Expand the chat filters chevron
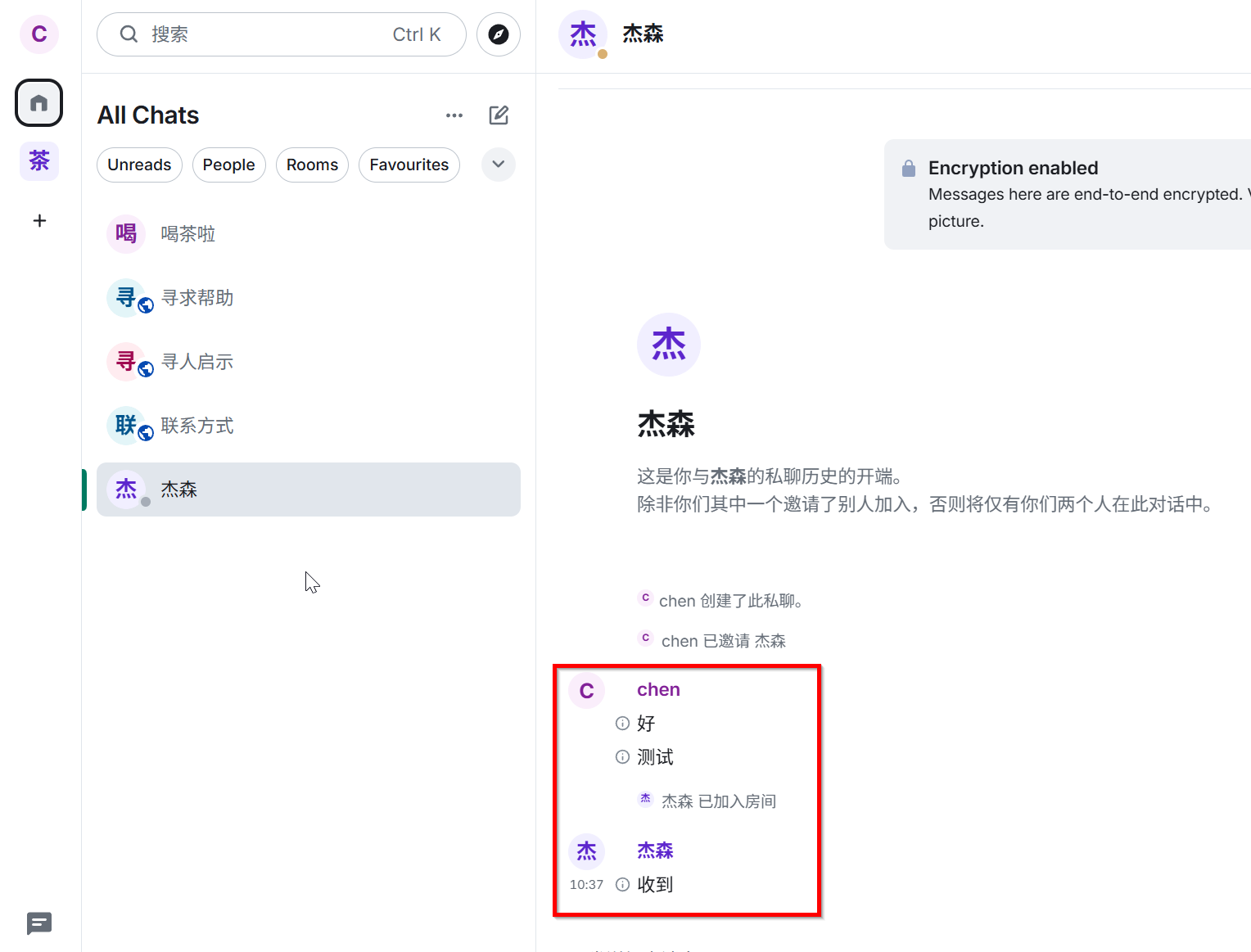 tap(499, 165)
